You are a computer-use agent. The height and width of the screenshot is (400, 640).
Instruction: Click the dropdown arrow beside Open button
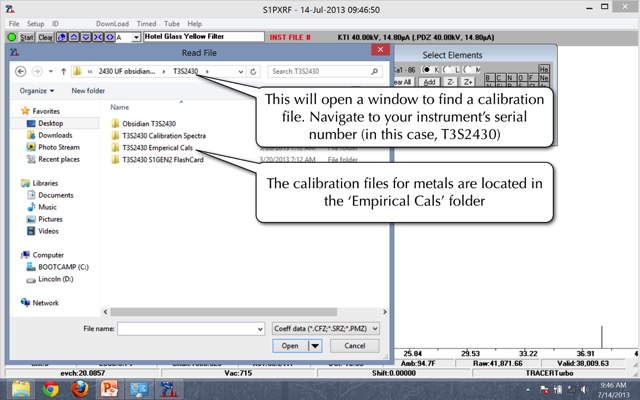[315, 346]
